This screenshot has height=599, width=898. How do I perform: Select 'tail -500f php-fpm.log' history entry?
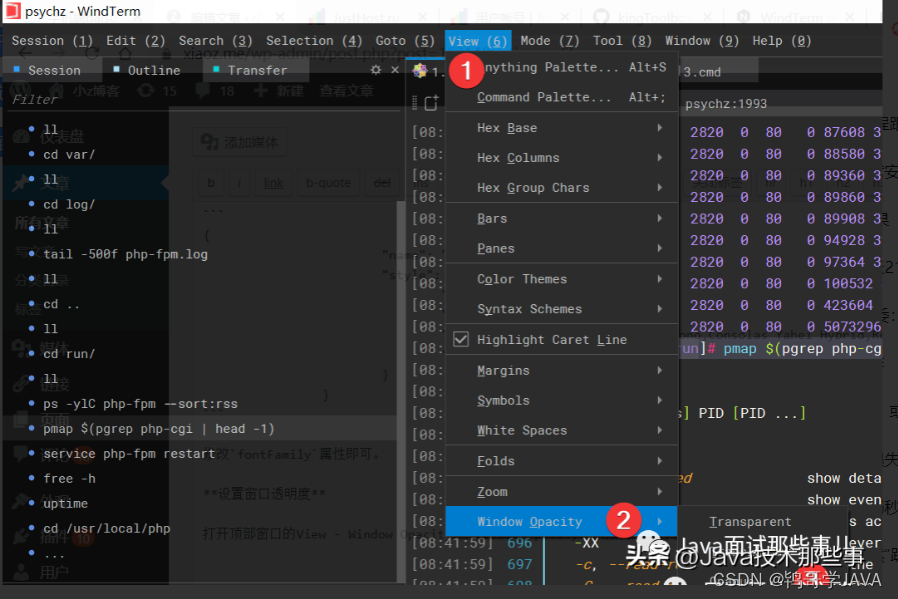click(x=125, y=254)
